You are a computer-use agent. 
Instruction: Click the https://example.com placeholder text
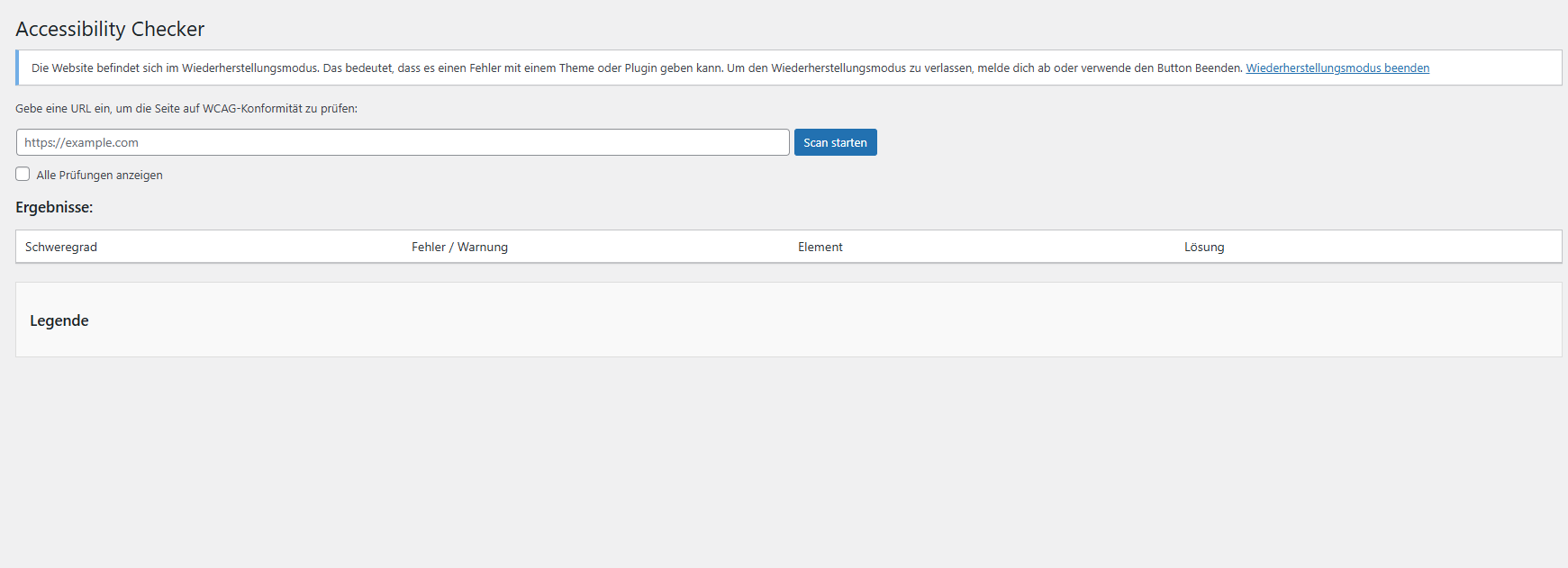[x=82, y=143]
